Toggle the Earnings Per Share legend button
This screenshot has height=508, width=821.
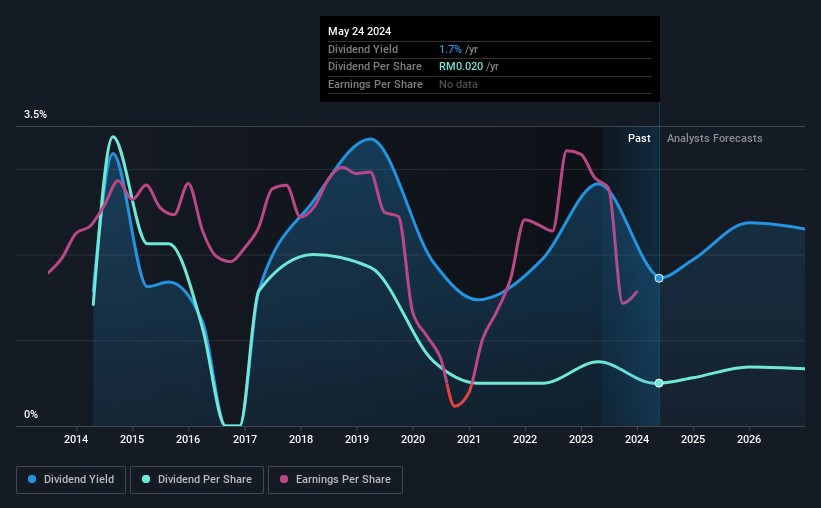336,480
